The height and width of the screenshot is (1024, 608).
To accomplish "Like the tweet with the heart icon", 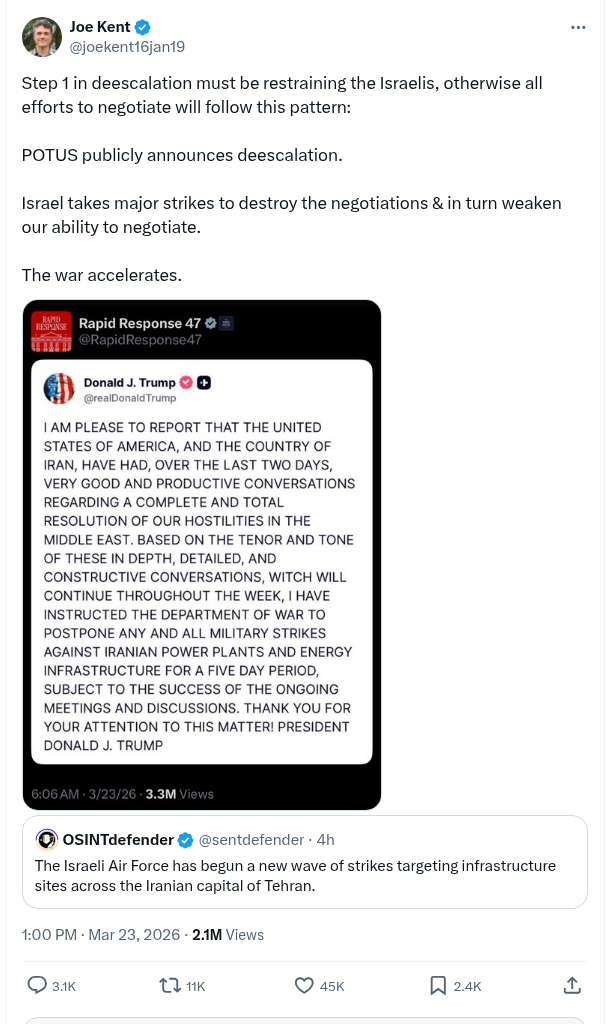I will (x=305, y=986).
